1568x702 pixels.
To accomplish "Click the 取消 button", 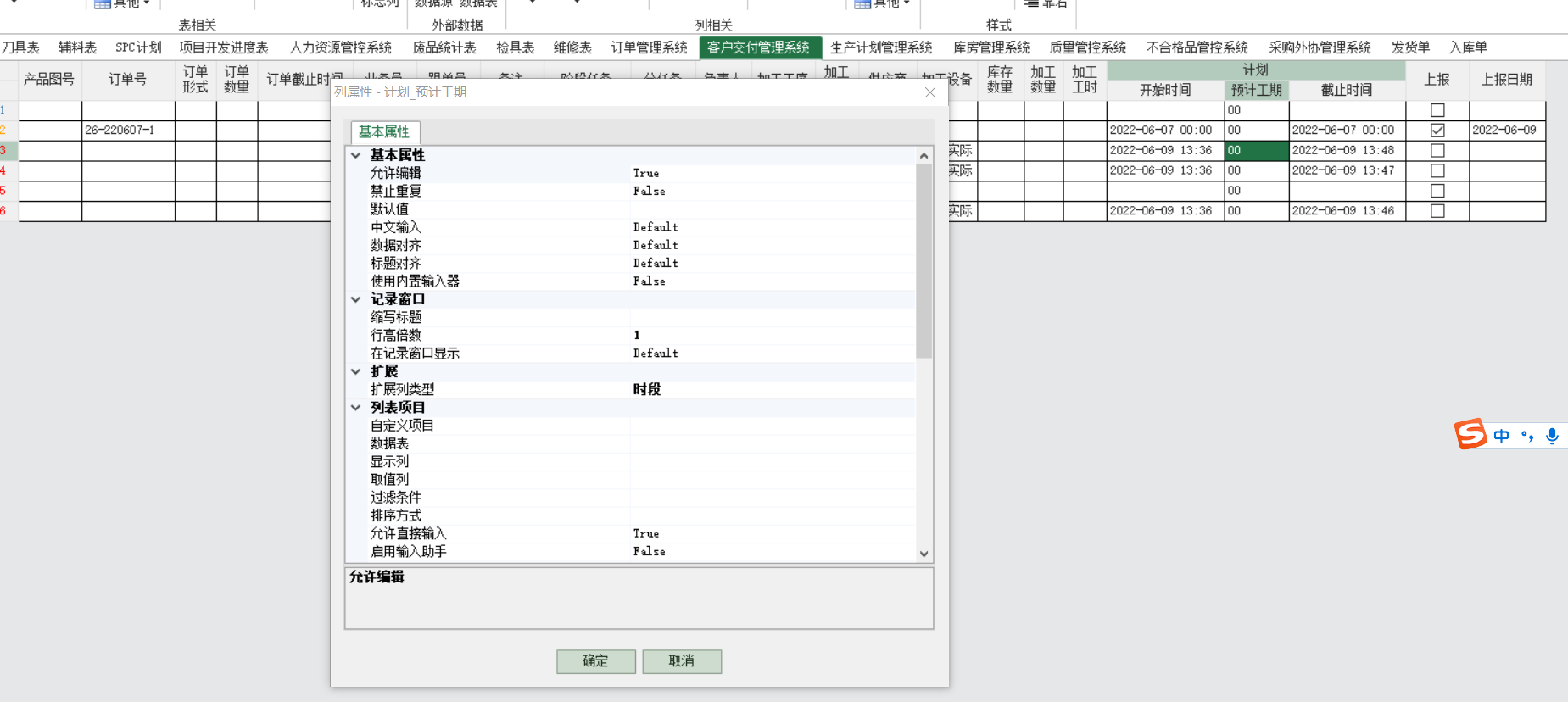I will coord(681,661).
